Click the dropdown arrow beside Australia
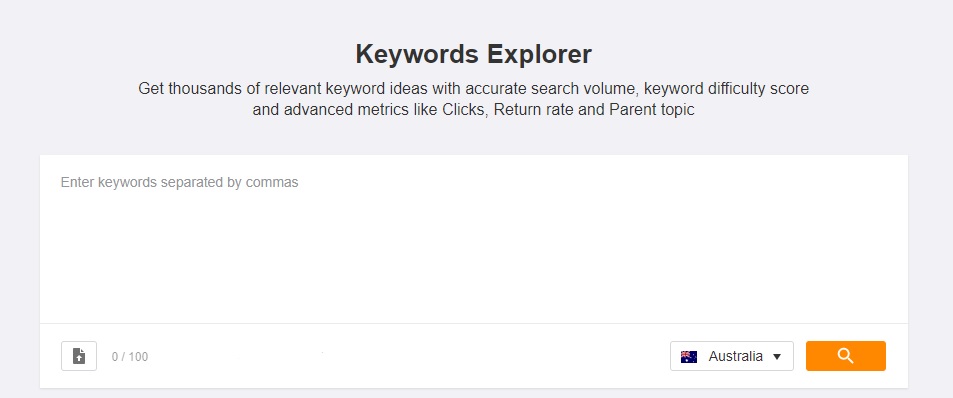953x398 pixels. (777, 357)
